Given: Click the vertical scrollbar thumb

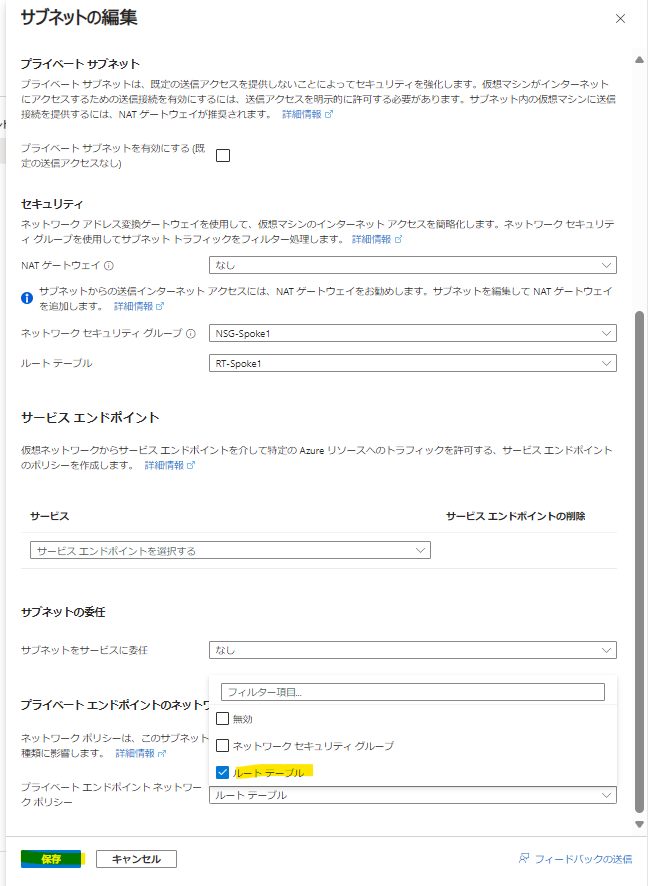Looking at the screenshot, I should pyautogui.click(x=639, y=562).
